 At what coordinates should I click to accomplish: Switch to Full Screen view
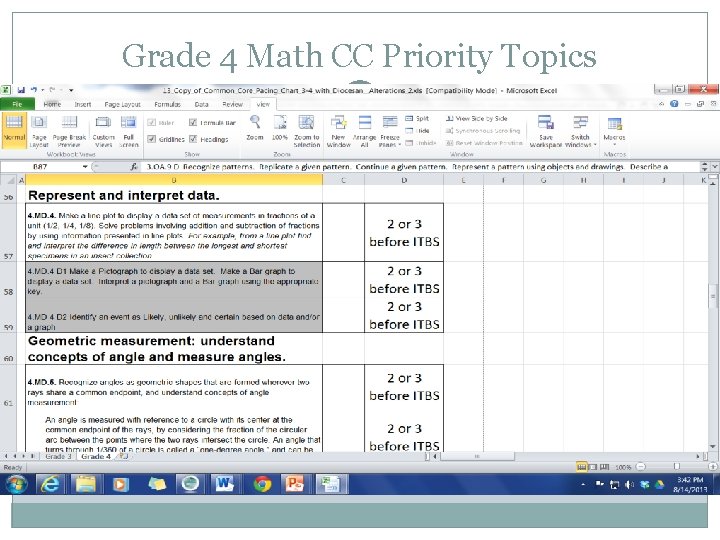tap(129, 131)
